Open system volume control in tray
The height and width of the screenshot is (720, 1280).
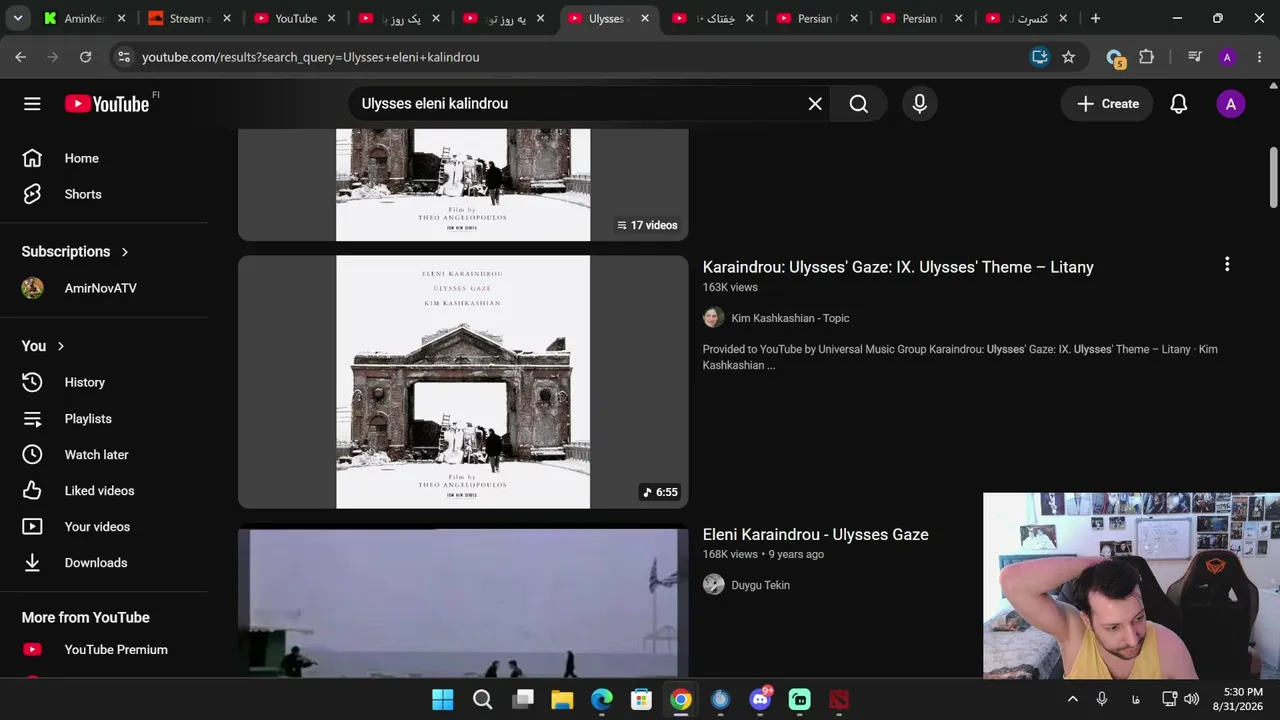[x=1191, y=699]
